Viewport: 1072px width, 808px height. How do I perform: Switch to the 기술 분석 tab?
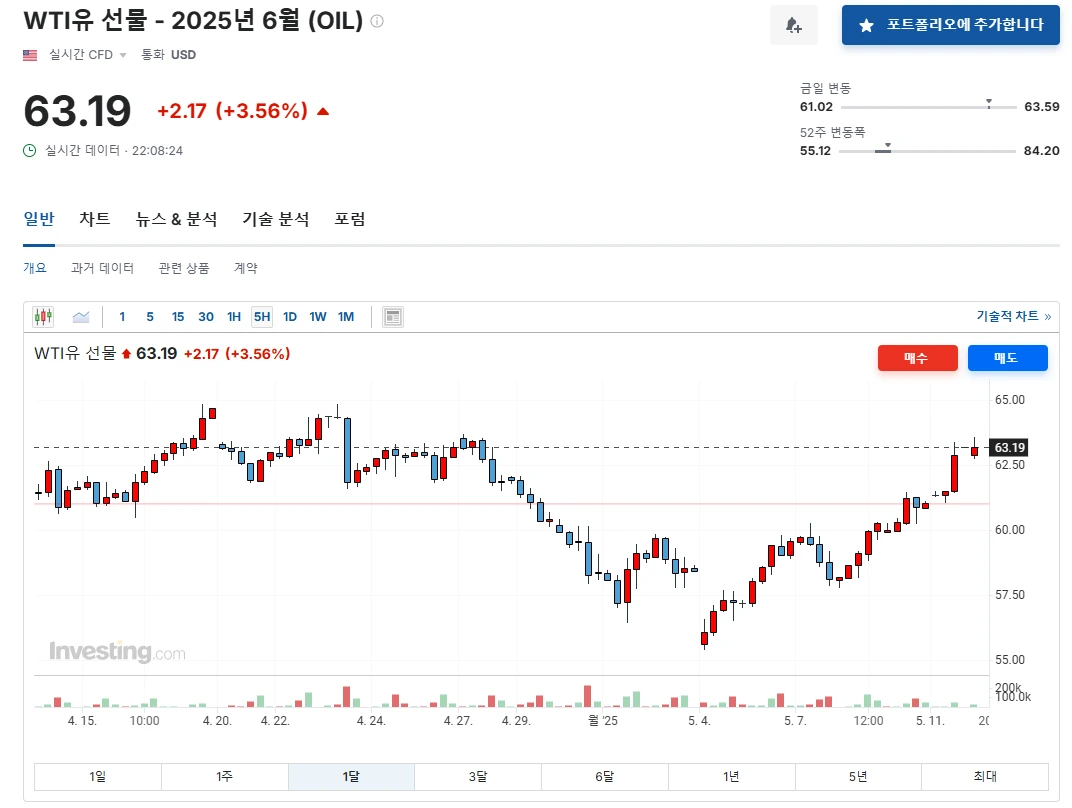(276, 219)
